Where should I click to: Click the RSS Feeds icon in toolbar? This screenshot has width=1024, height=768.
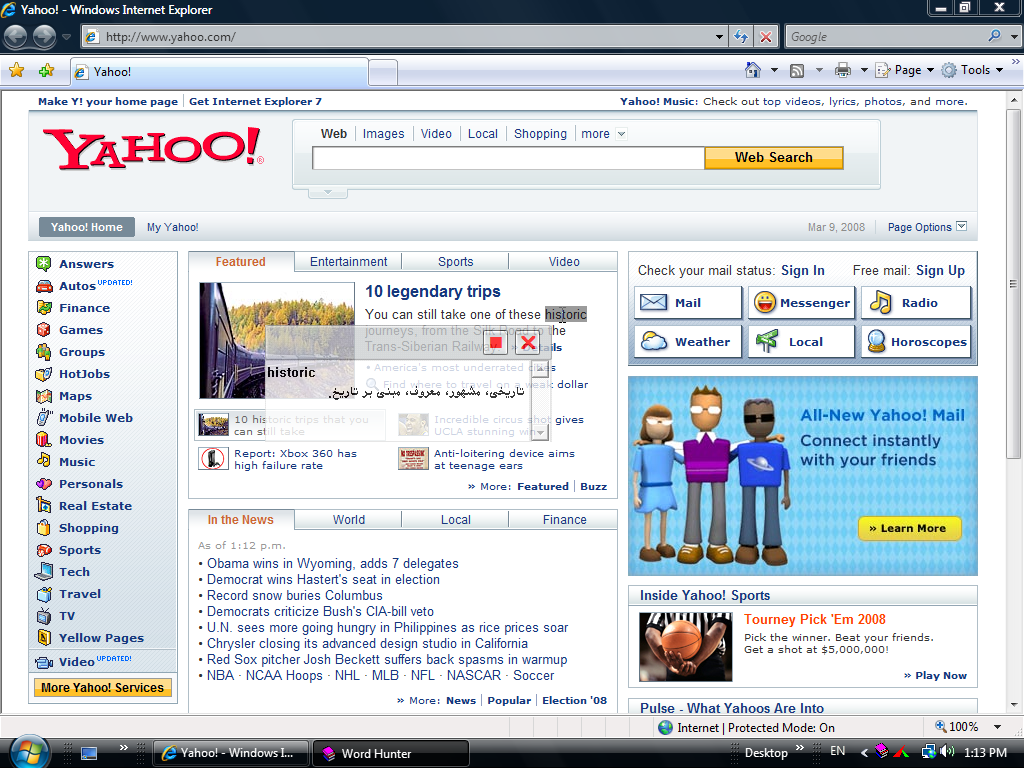tap(797, 71)
